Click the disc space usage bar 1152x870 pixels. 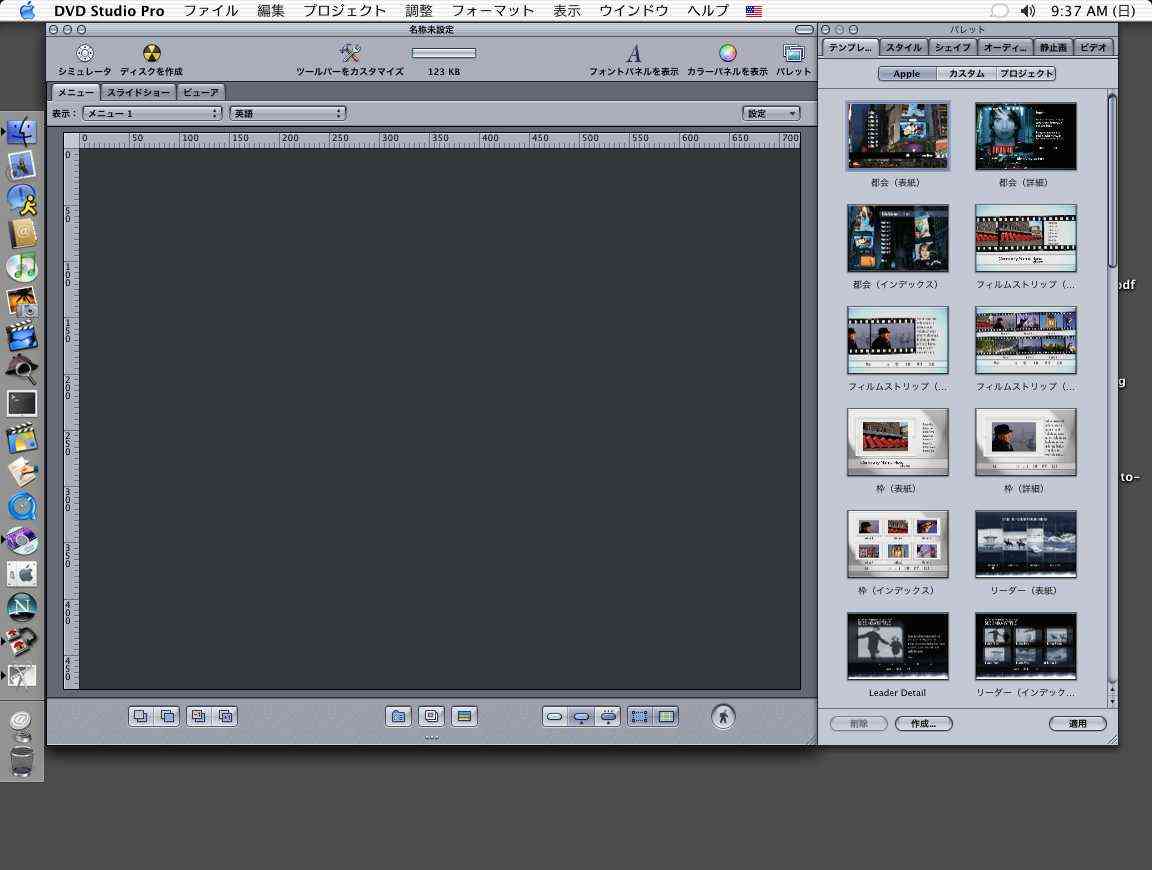444,53
